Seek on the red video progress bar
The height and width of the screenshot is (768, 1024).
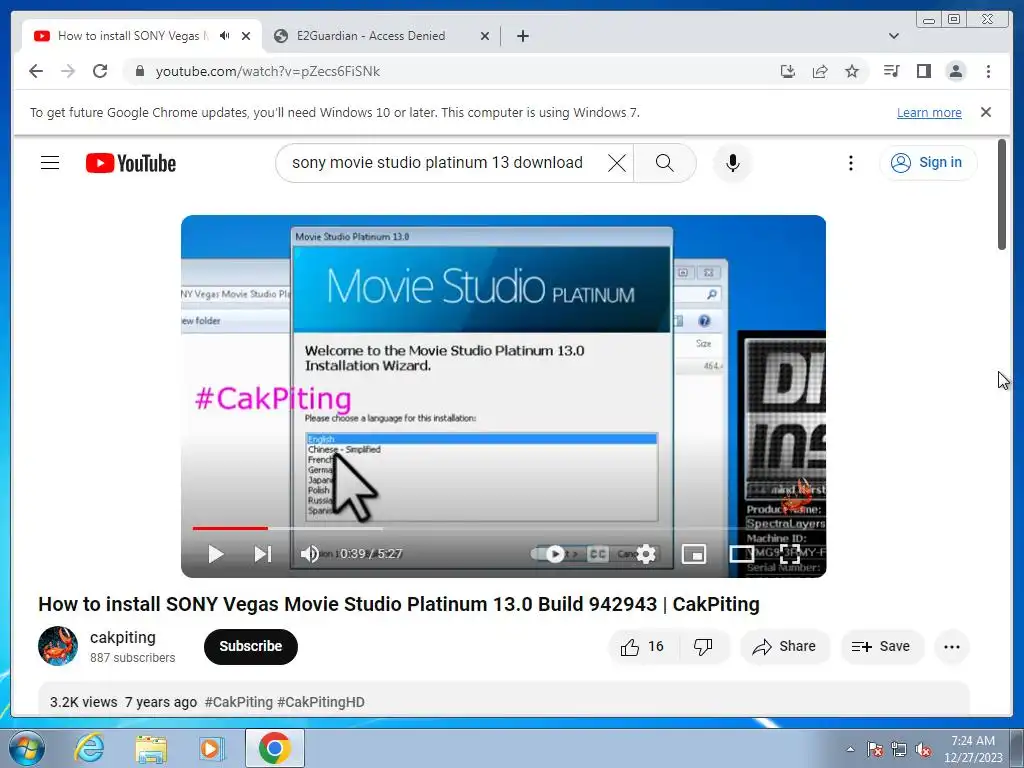pos(230,528)
